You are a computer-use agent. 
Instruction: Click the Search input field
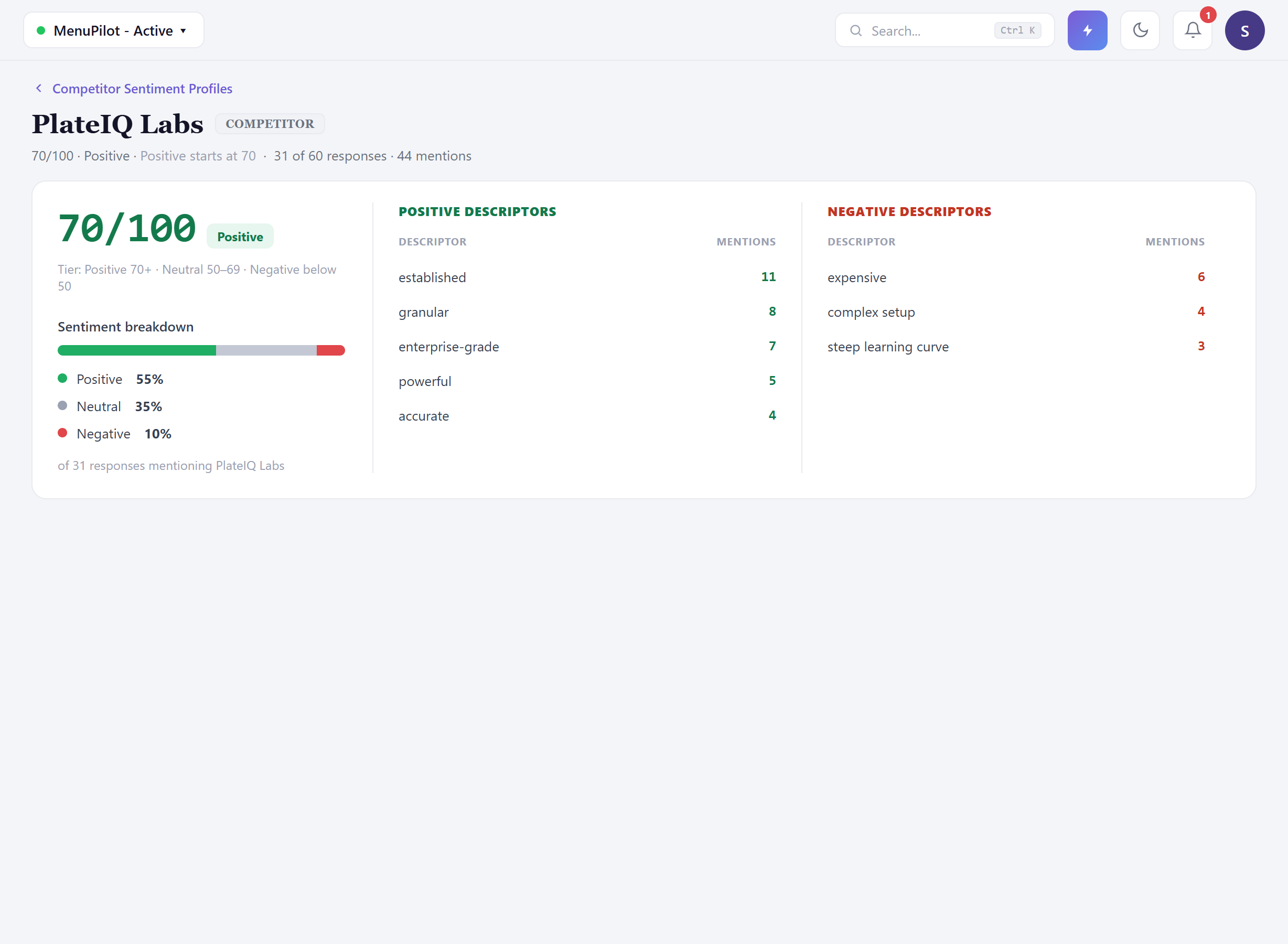point(944,30)
